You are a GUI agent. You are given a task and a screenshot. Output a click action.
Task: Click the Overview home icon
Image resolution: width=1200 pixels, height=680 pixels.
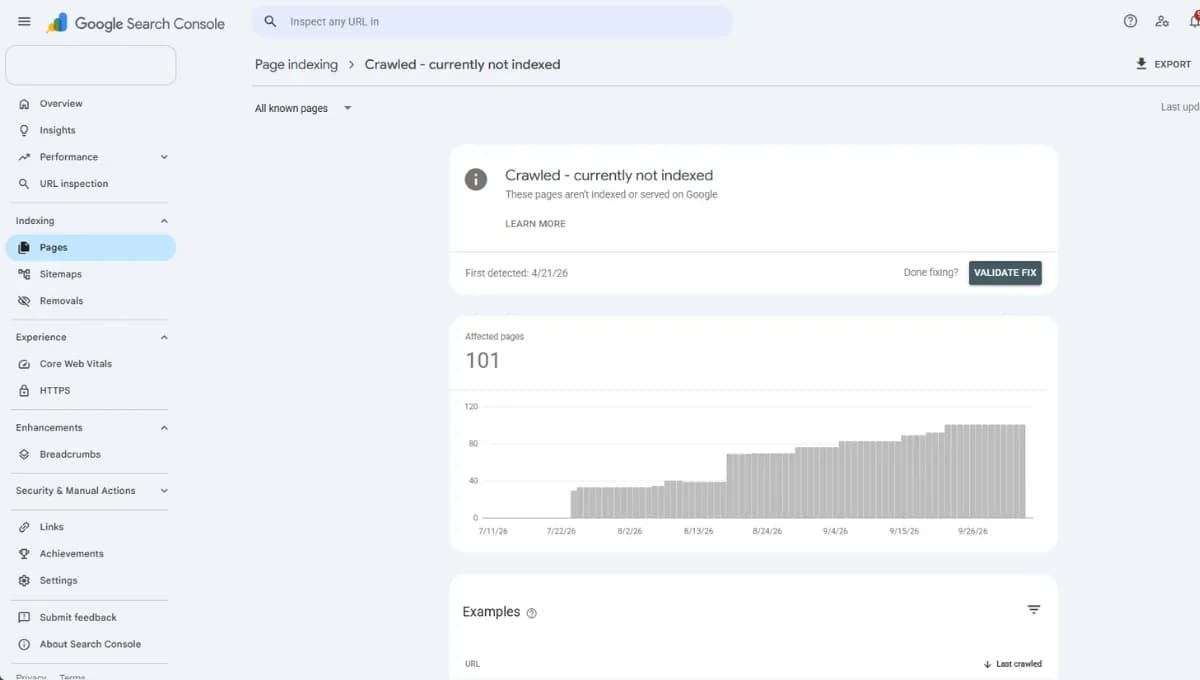tap(24, 104)
